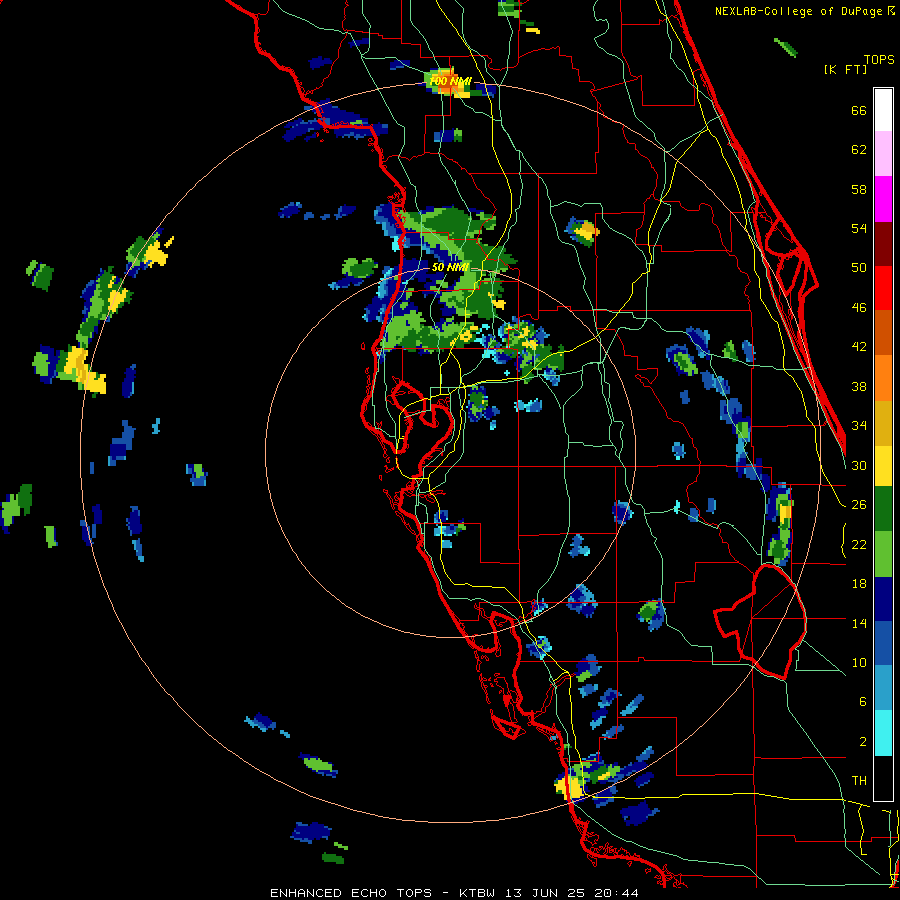Click the navy blue legend swatch
This screenshot has width=900, height=900.
[x=883, y=599]
